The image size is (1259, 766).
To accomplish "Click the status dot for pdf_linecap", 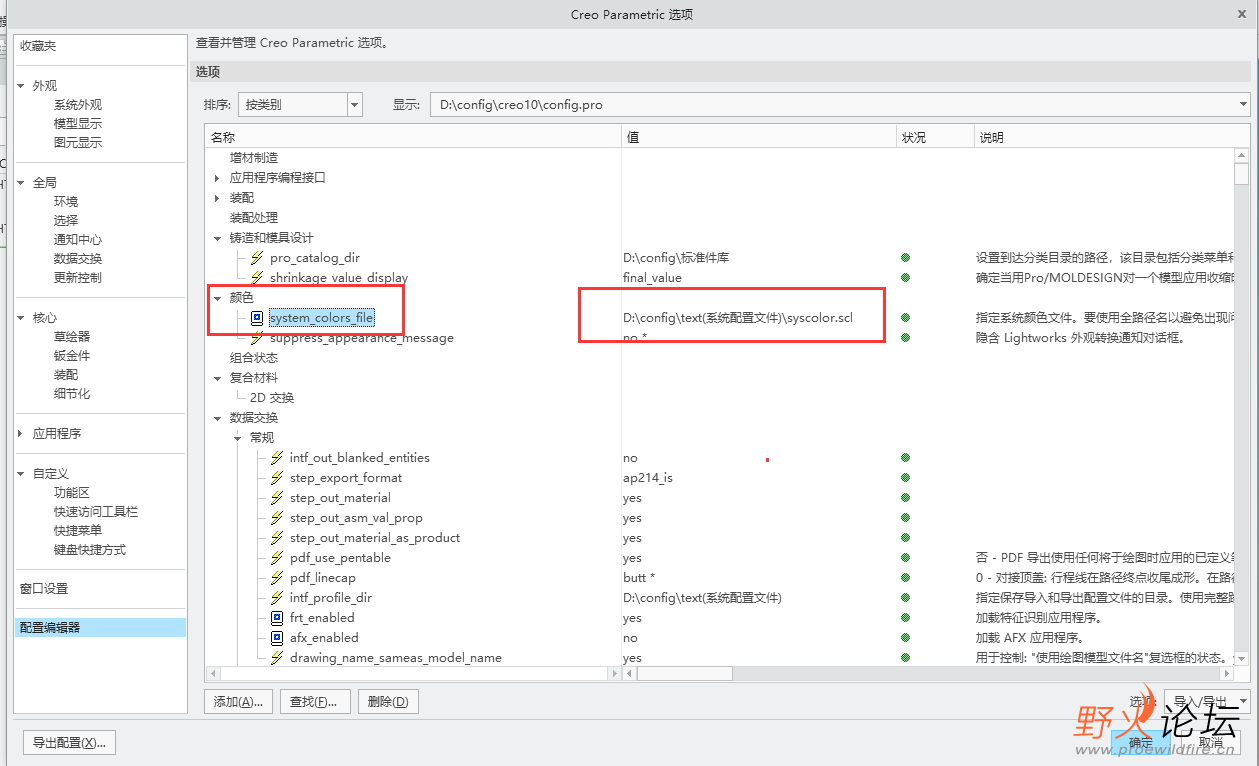I will pos(906,578).
